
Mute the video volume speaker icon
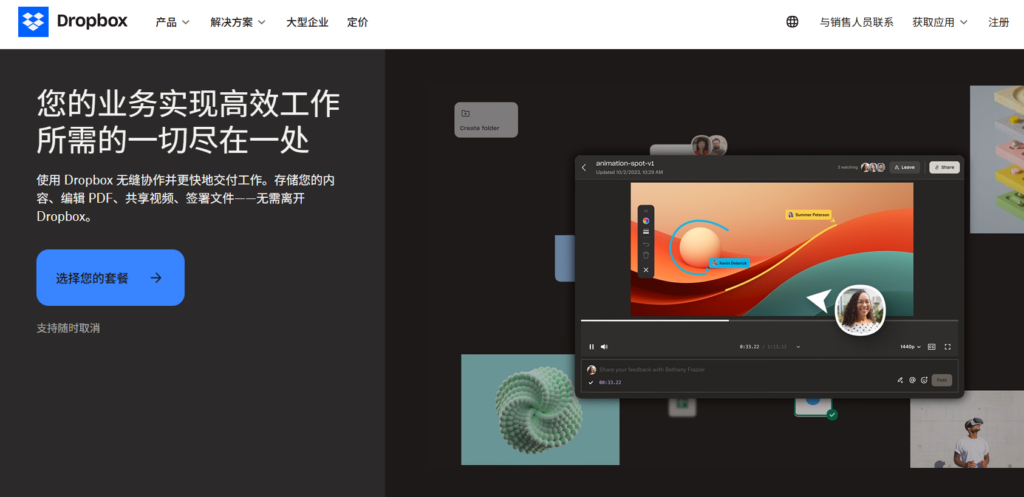tap(604, 347)
